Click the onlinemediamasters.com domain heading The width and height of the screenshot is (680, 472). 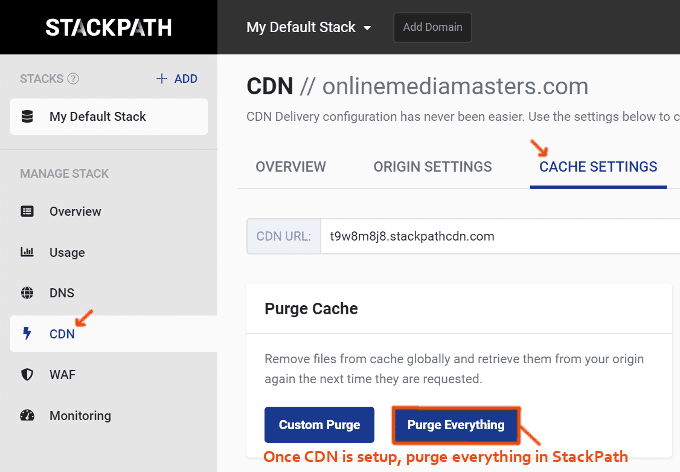click(x=455, y=86)
